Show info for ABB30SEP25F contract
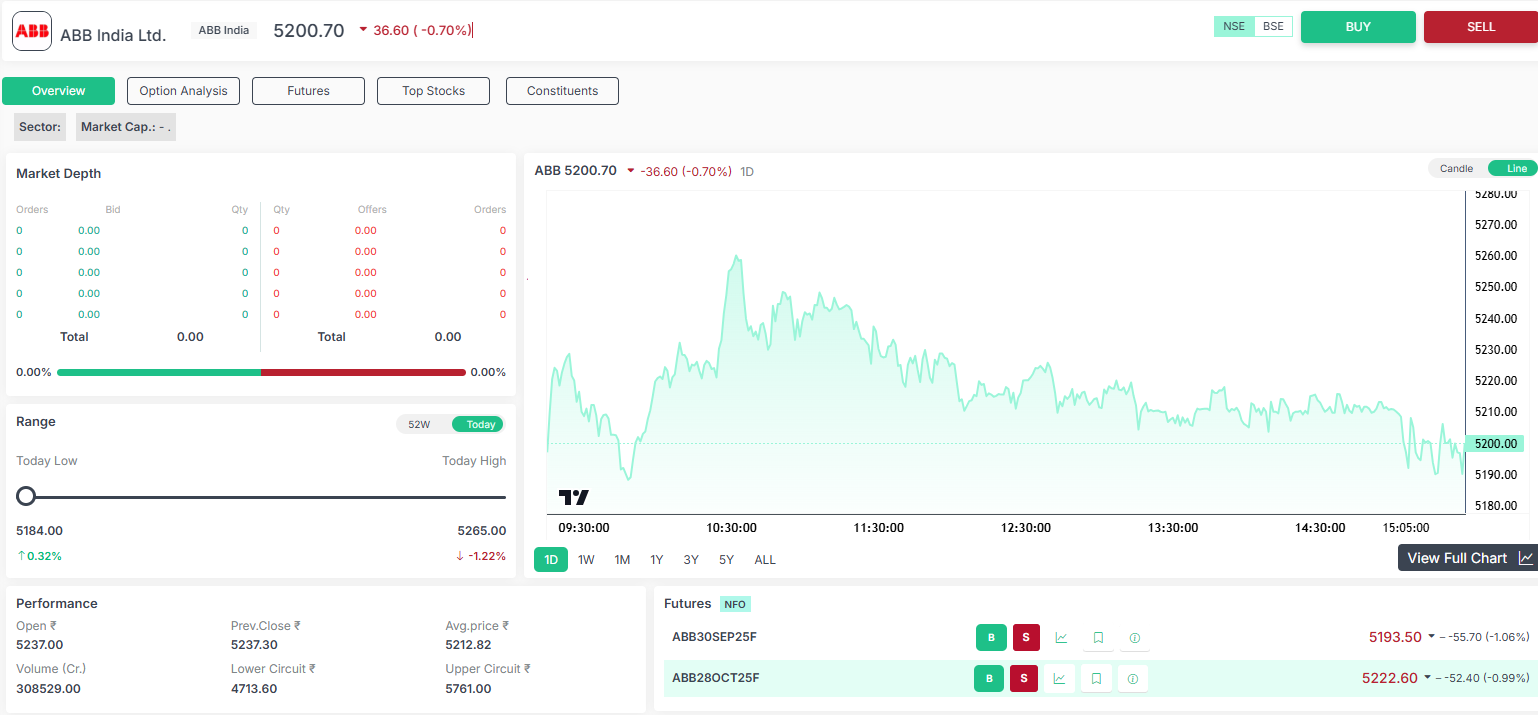Image resolution: width=1538 pixels, height=715 pixels. coord(1134,638)
